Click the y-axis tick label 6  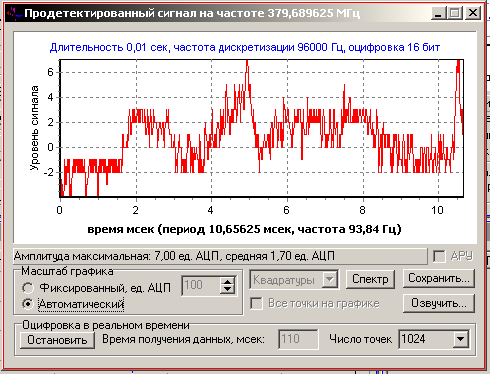pos(50,72)
